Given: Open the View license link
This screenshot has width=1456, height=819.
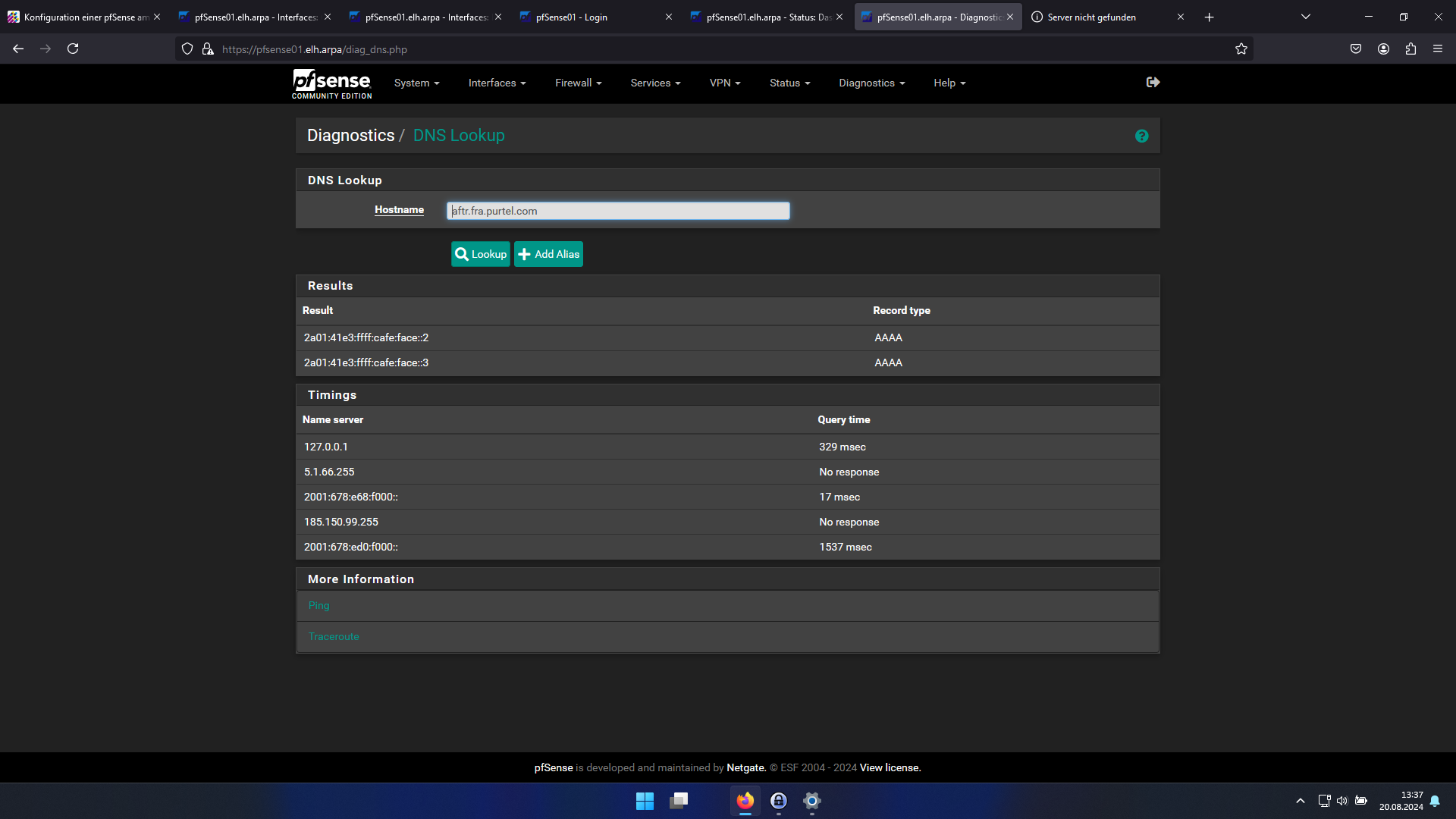Looking at the screenshot, I should tap(890, 767).
